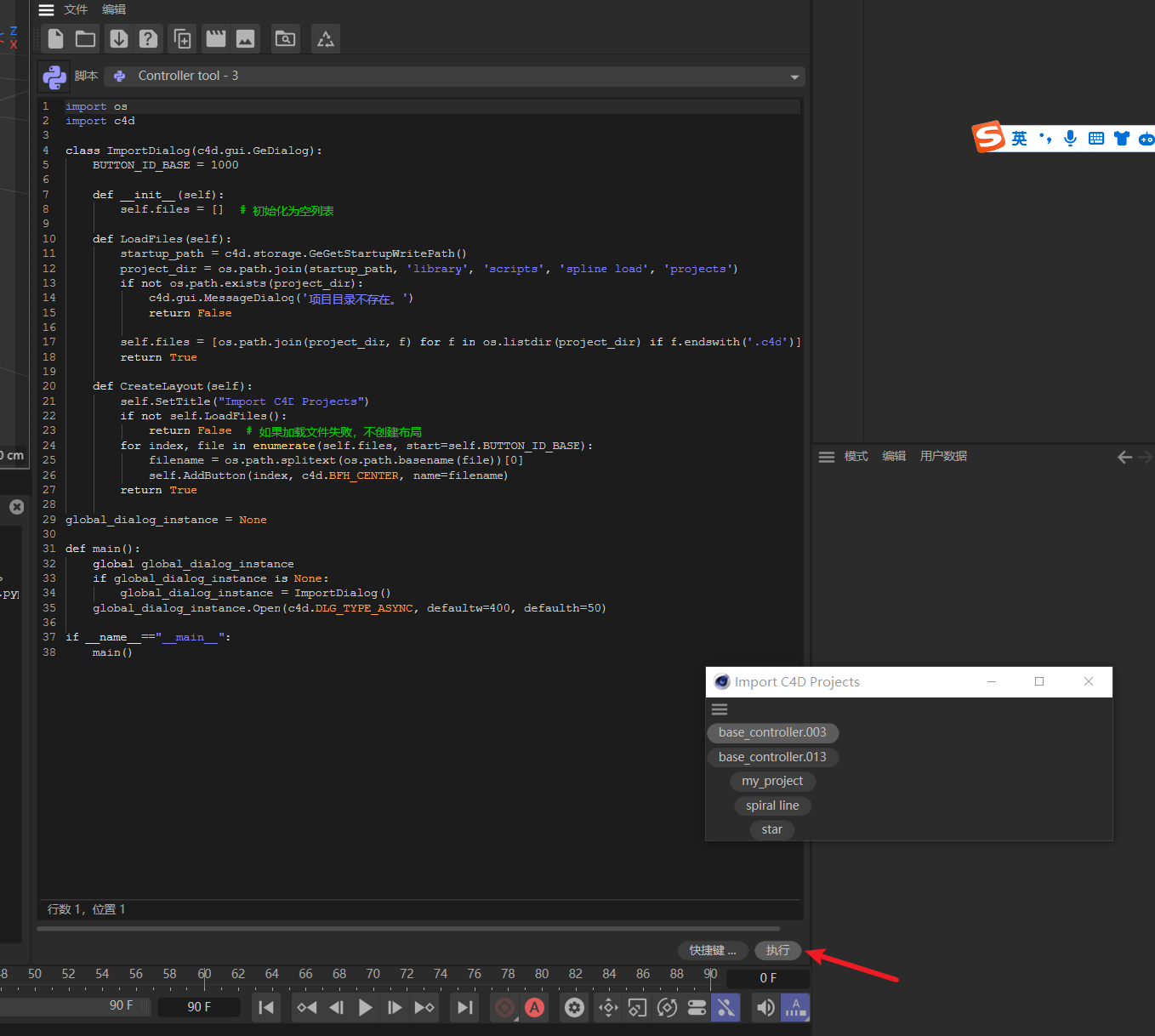This screenshot has width=1155, height=1036.
Task: Click the 0 F current frame field
Action: click(x=768, y=978)
